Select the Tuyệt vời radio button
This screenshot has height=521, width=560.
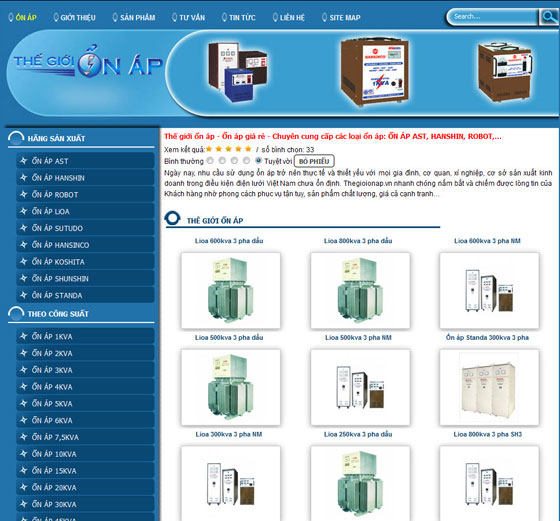(x=259, y=161)
